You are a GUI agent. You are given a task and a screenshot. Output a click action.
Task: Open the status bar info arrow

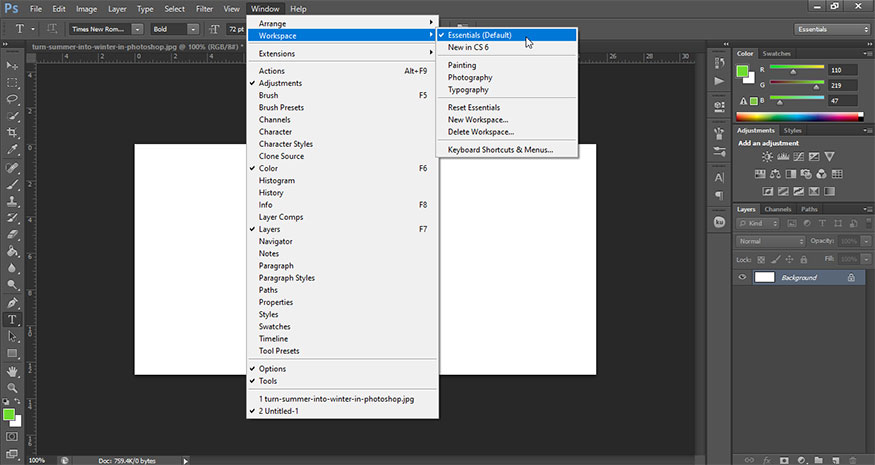pyautogui.click(x=185, y=461)
